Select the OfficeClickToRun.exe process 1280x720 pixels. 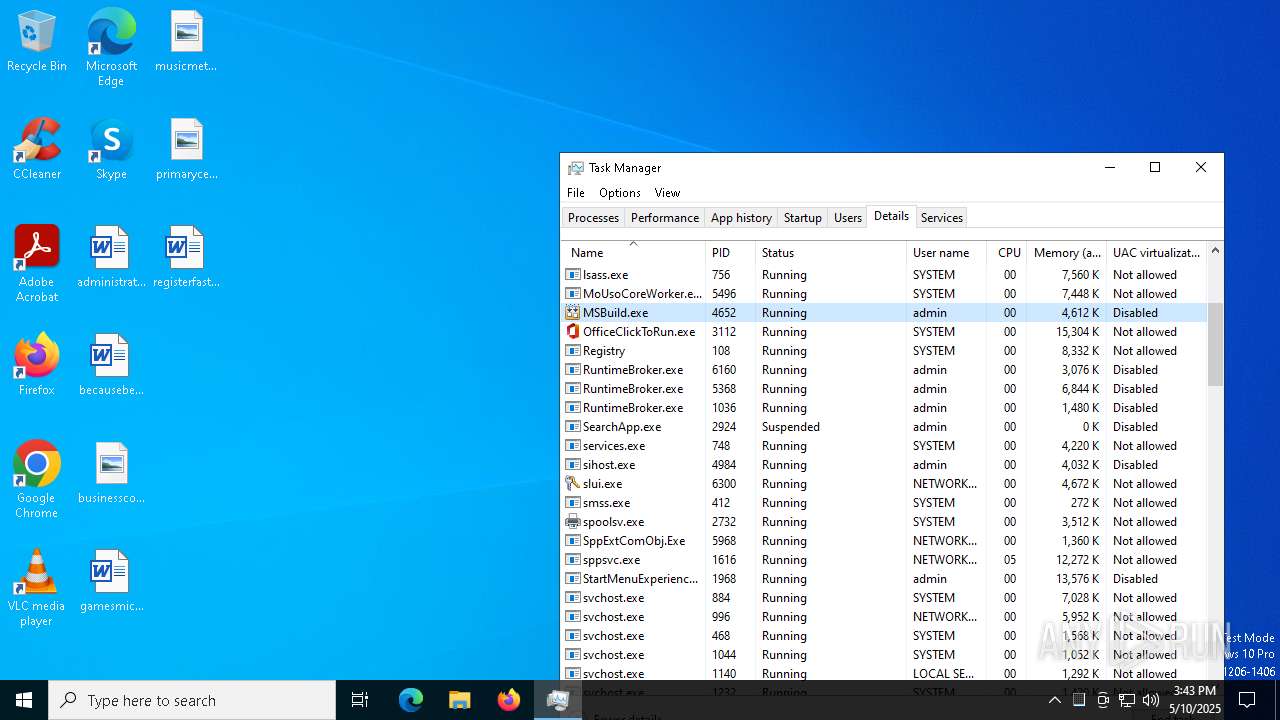pyautogui.click(x=884, y=332)
